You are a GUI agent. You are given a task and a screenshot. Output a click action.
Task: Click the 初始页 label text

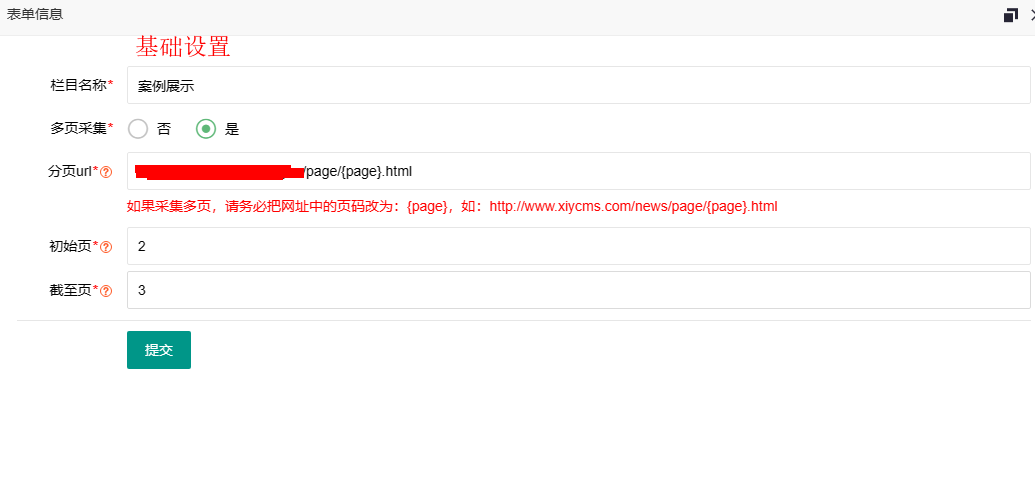tap(70, 246)
